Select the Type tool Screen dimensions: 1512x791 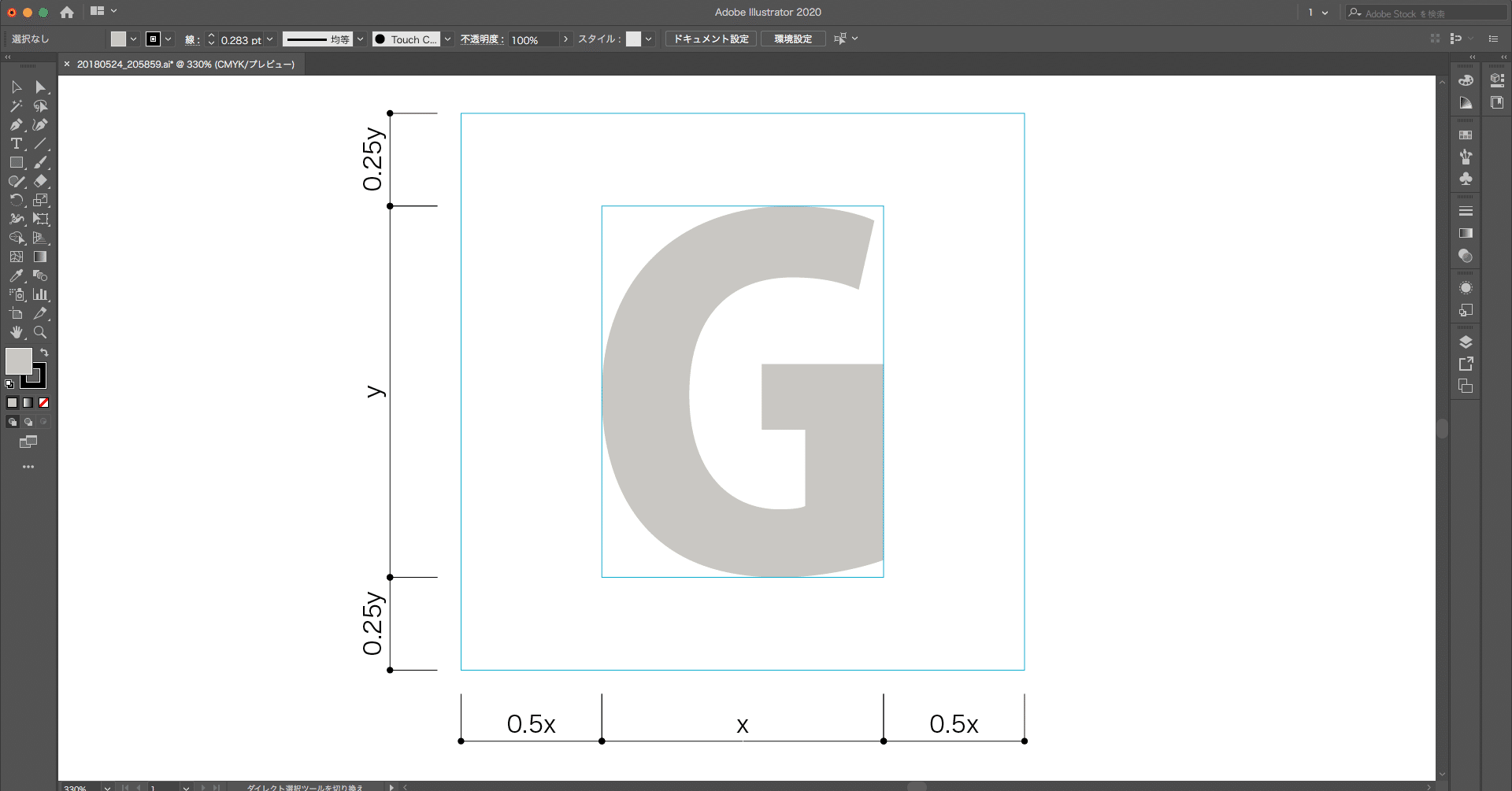coord(16,143)
